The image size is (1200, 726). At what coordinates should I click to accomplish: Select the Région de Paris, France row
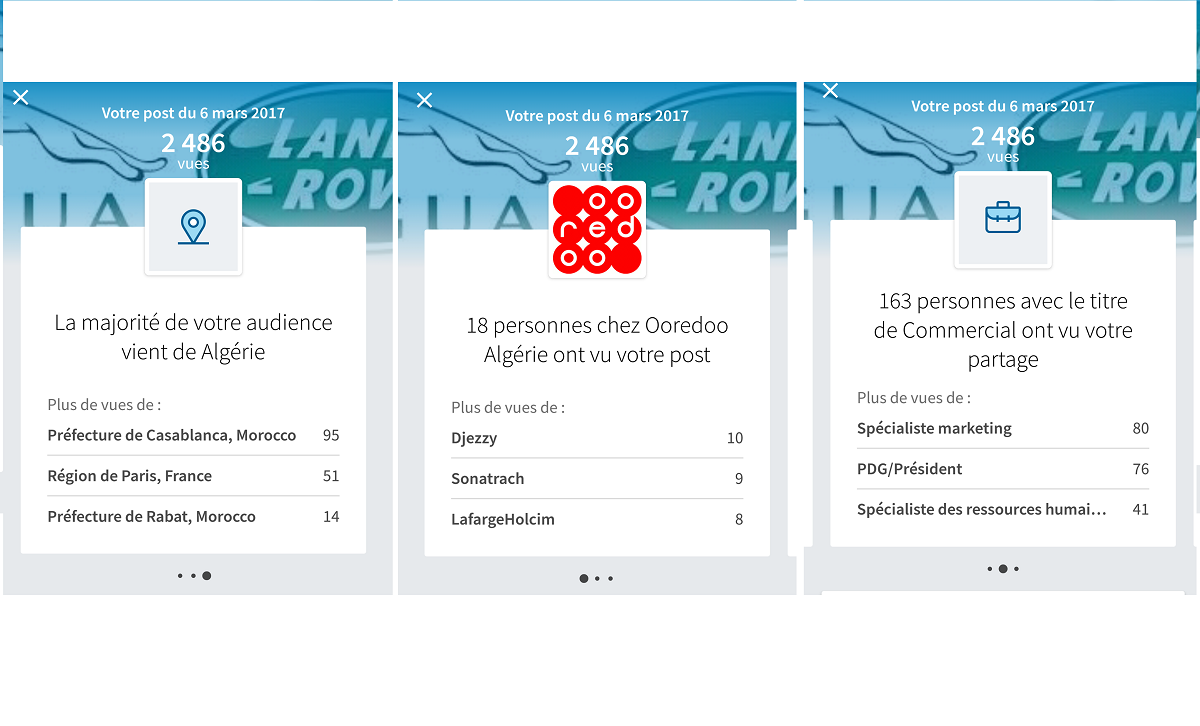point(193,476)
